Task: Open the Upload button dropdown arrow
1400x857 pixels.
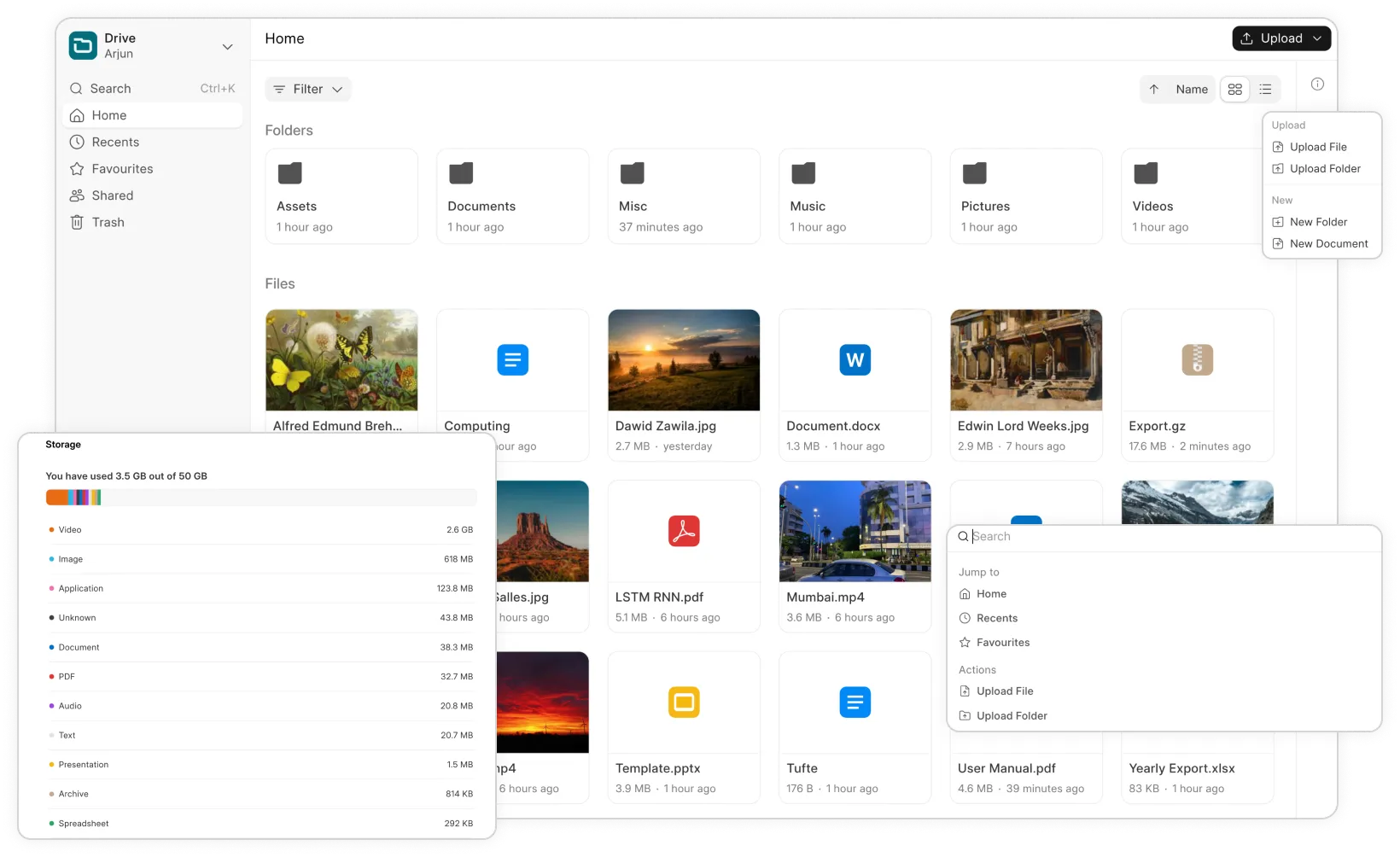Action: tap(1317, 38)
